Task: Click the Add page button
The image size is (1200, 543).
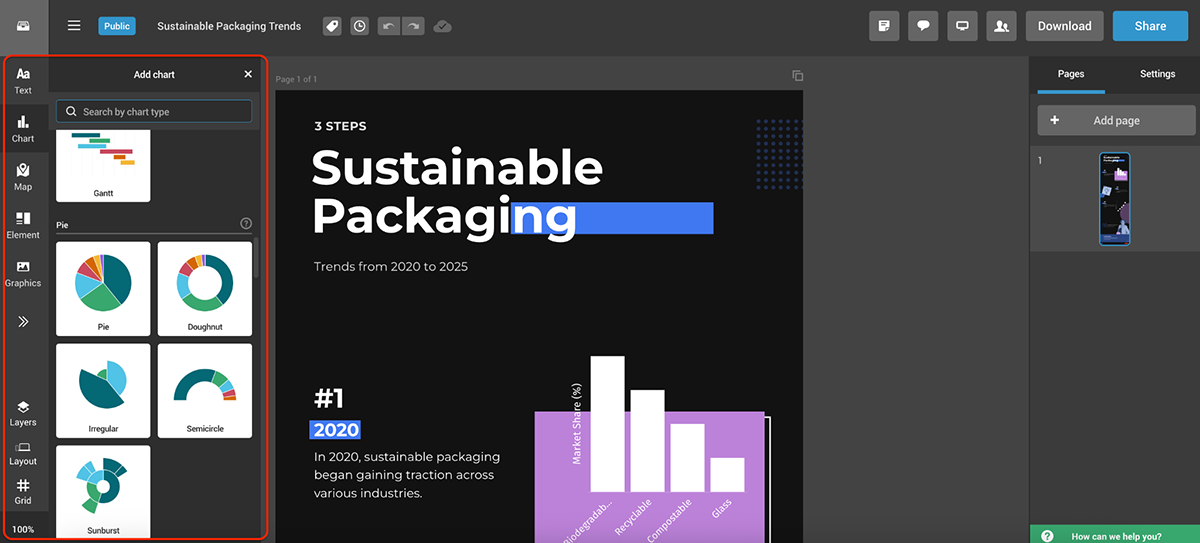Action: [x=1116, y=120]
